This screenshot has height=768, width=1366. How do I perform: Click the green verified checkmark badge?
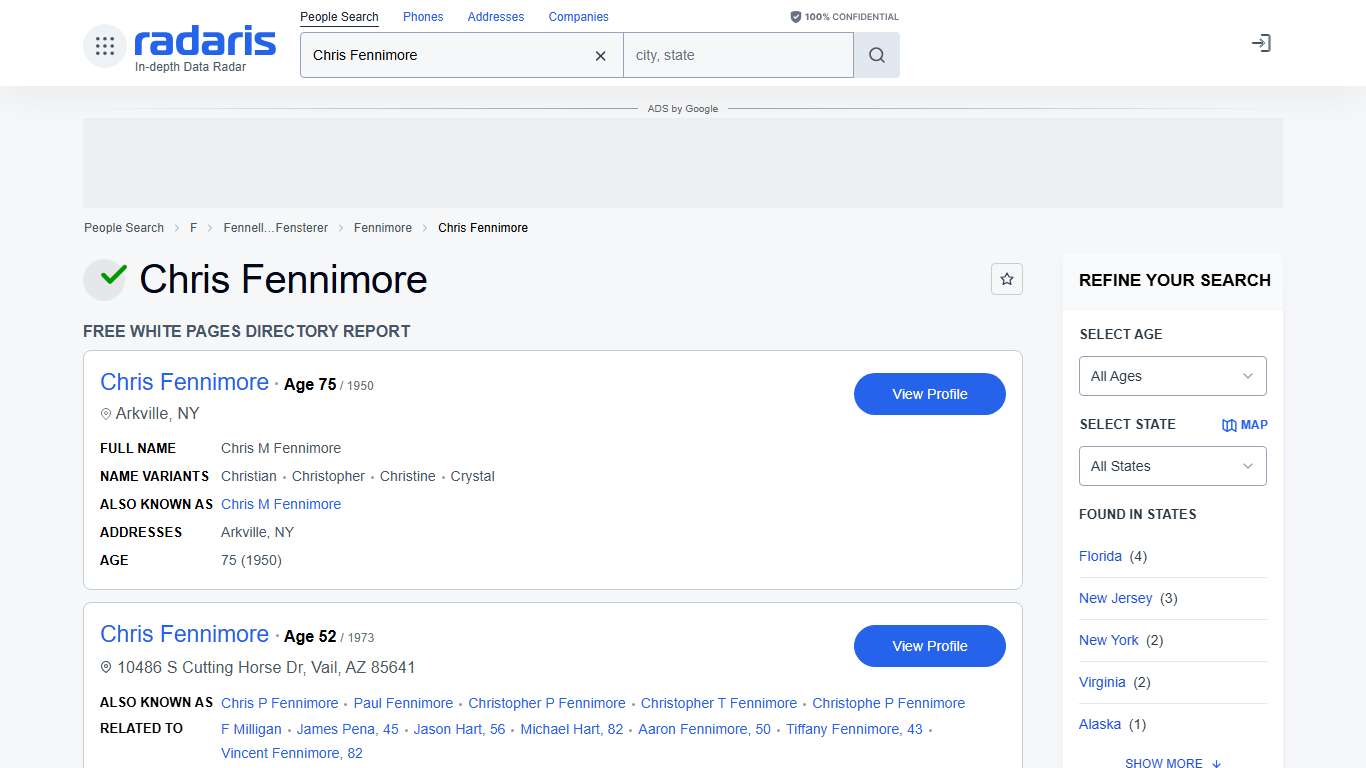click(104, 279)
